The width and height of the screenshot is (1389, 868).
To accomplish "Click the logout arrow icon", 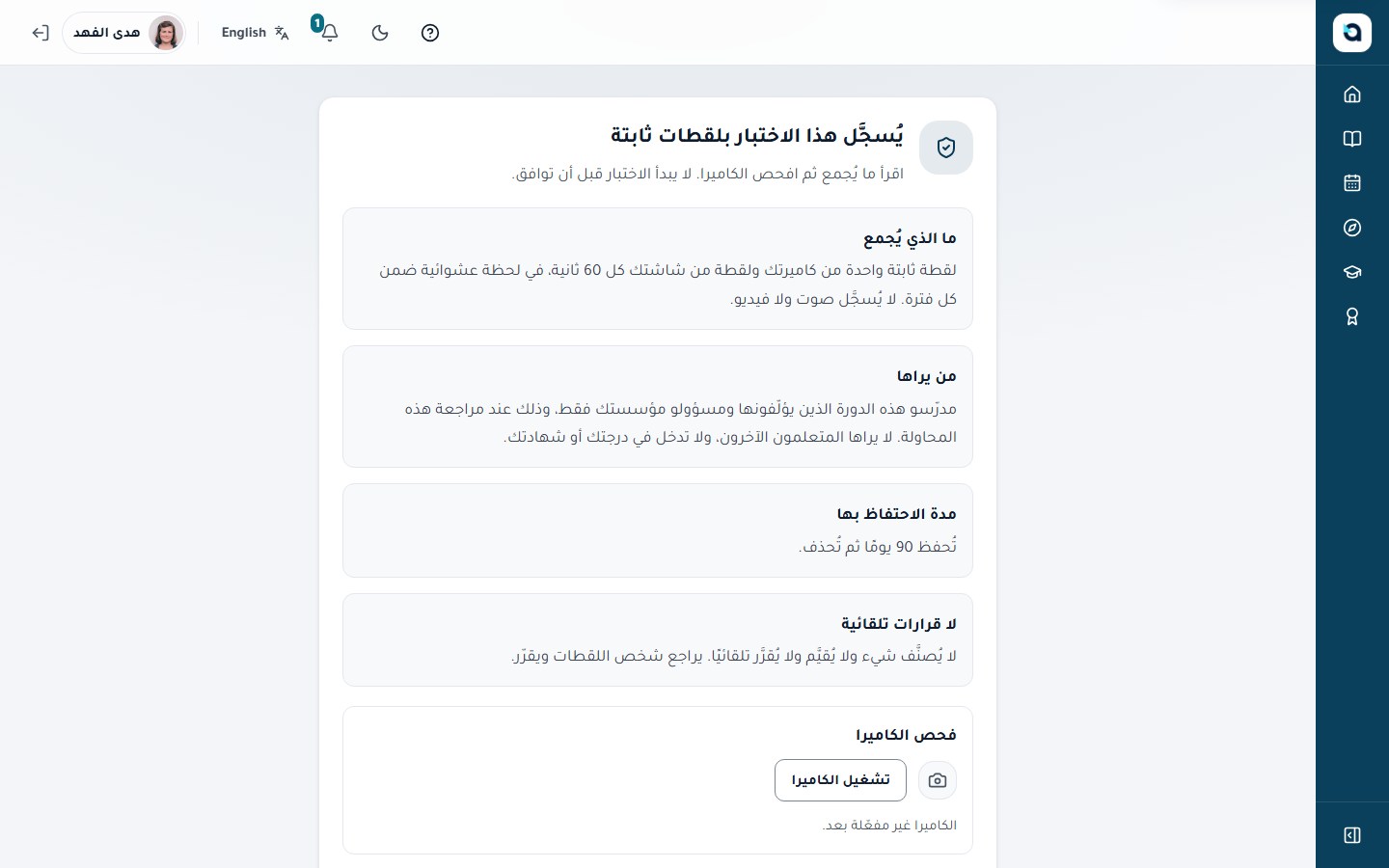I will point(40,33).
